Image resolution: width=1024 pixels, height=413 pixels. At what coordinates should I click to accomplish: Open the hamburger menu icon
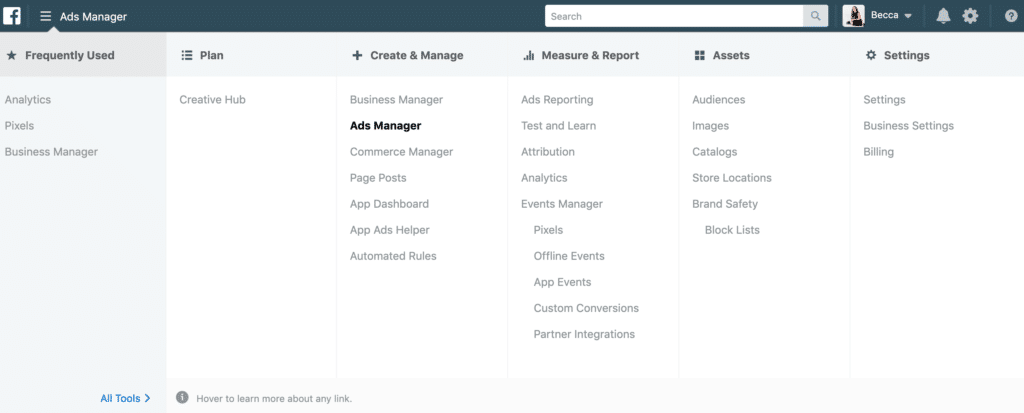pos(46,16)
